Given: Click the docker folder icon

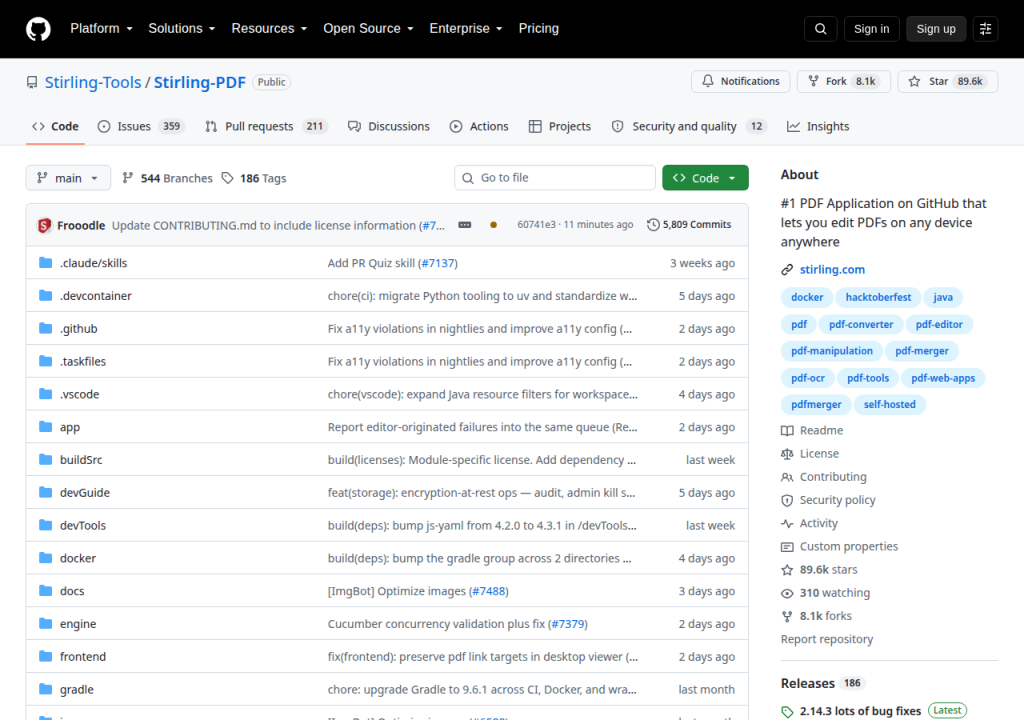Looking at the screenshot, I should pyautogui.click(x=45, y=558).
